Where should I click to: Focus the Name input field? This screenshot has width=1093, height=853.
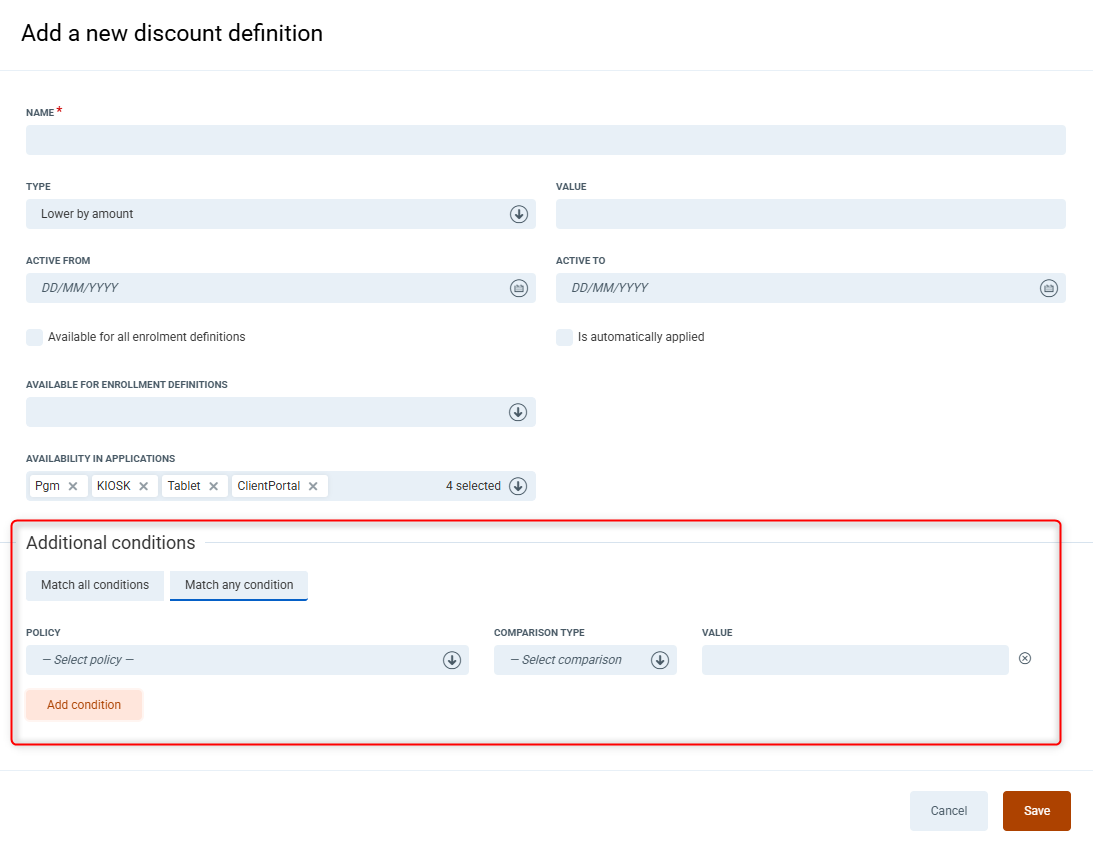pos(545,140)
